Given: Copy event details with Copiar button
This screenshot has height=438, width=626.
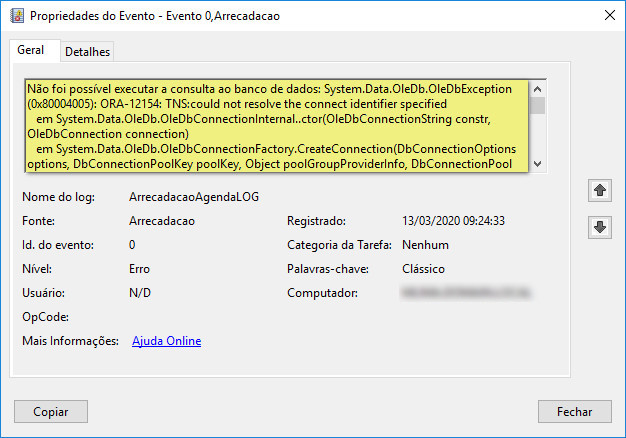Looking at the screenshot, I should 51,412.
